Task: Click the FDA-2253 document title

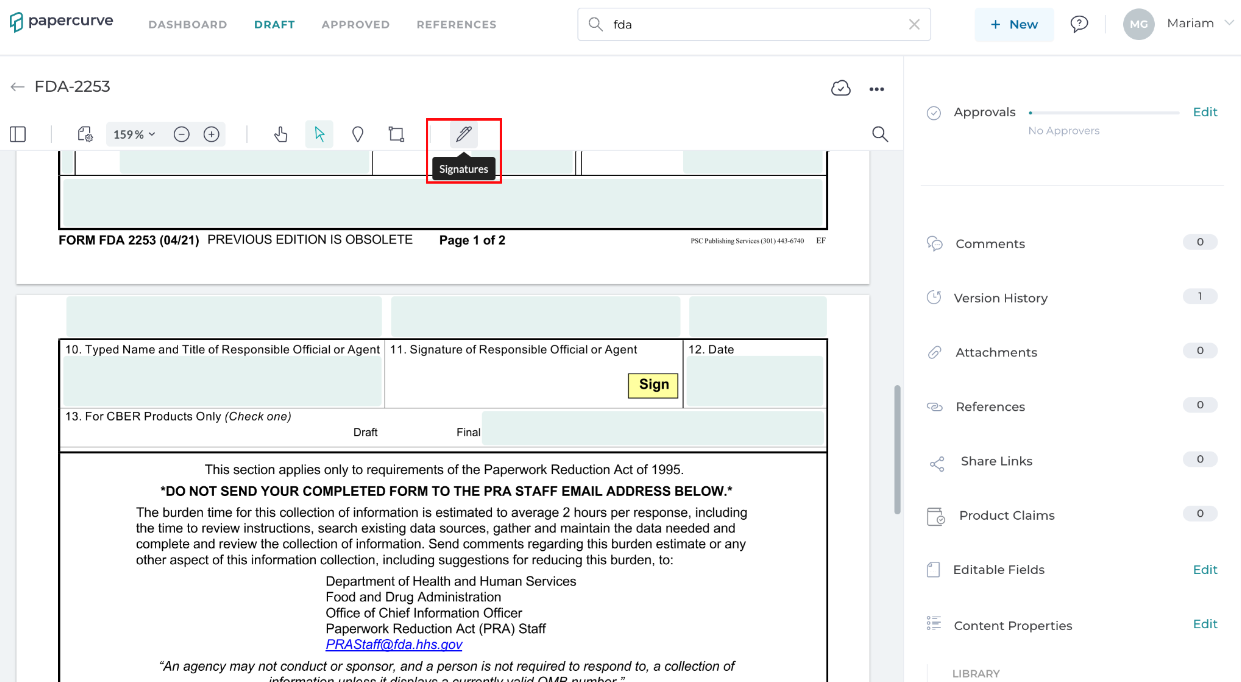Action: 72,87
